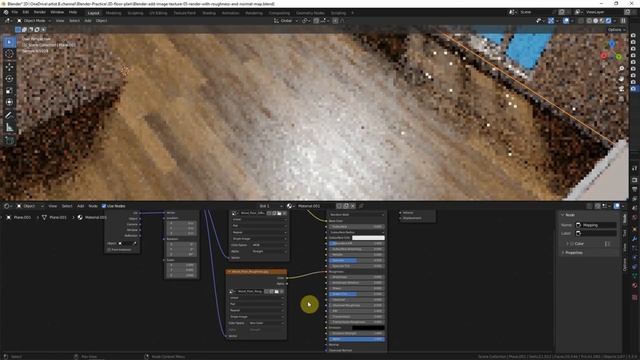
Task: Open the Tool tab in node sidebar
Action: [x=625, y=233]
